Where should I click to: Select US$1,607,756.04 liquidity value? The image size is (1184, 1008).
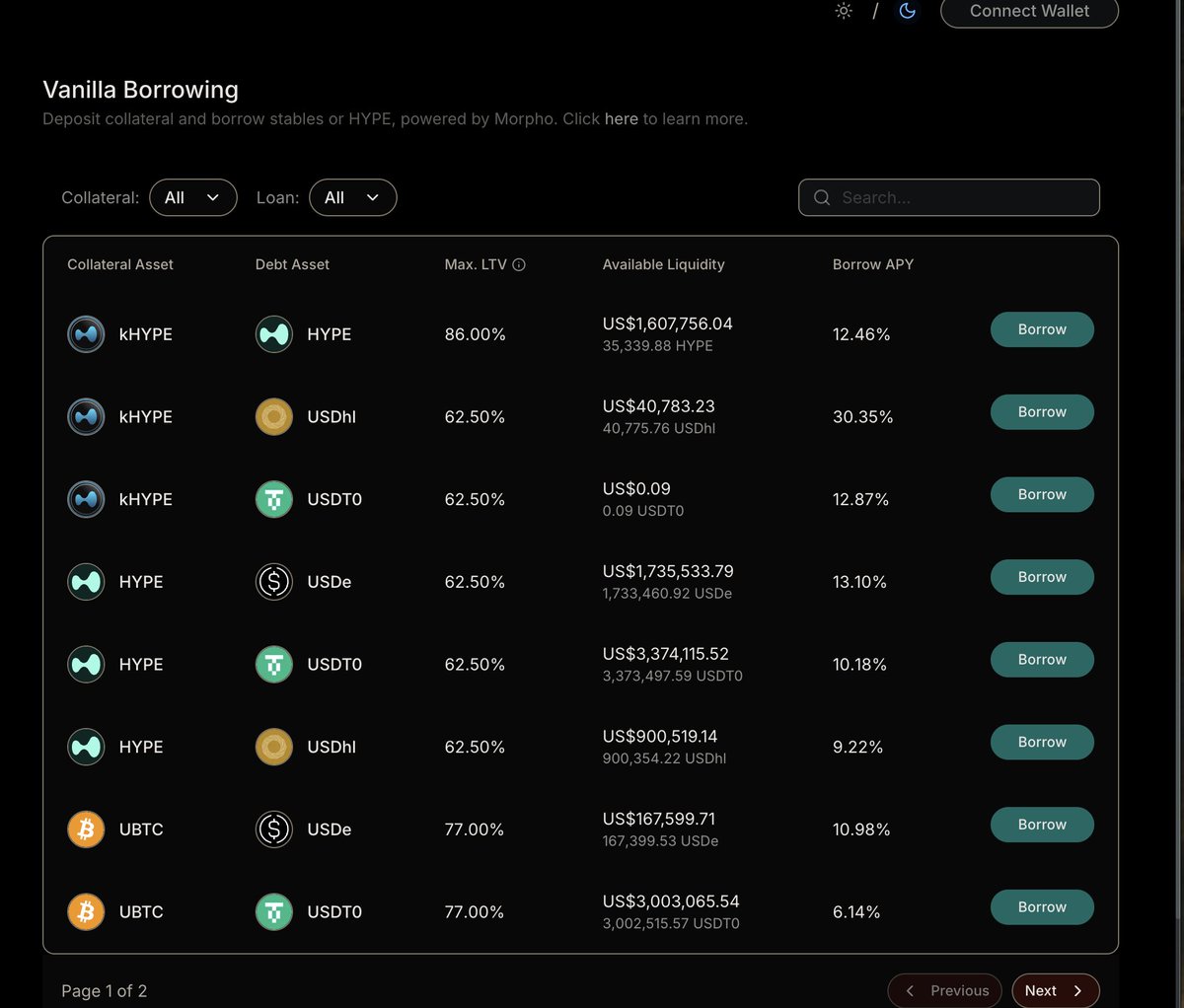point(668,324)
